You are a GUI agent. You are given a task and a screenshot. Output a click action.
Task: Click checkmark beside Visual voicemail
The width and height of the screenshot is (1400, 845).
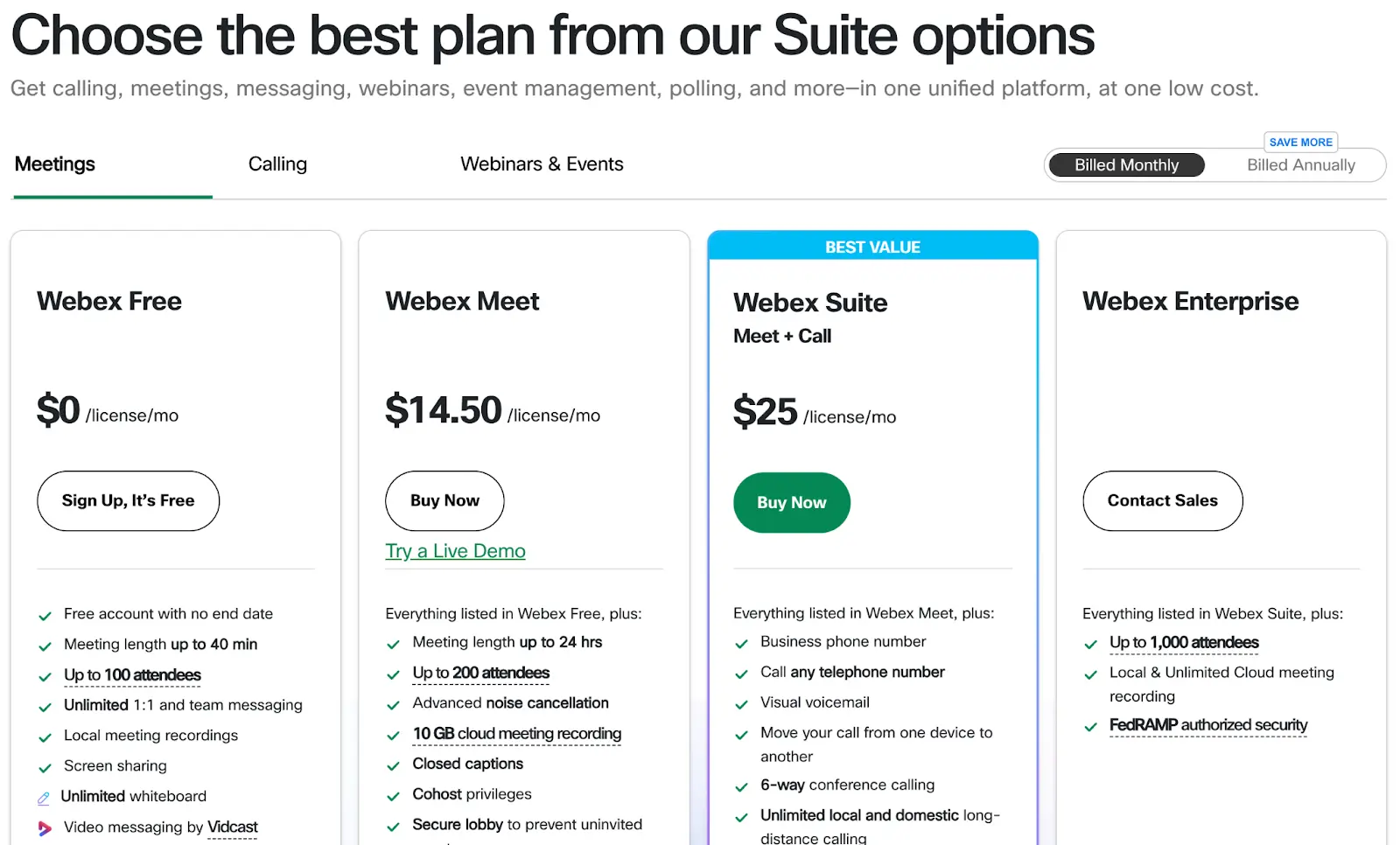click(x=741, y=704)
